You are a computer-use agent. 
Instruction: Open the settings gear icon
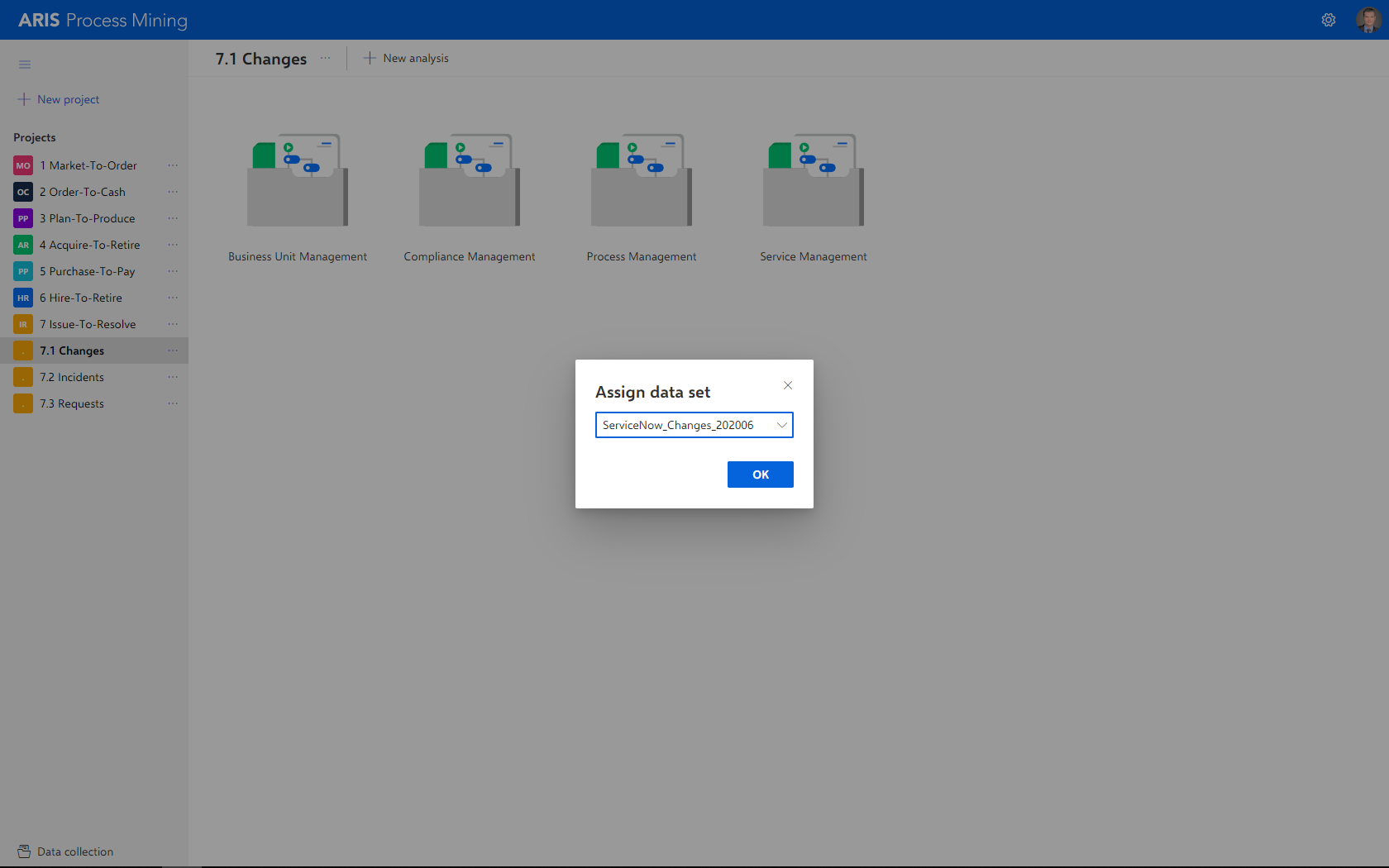1329,20
